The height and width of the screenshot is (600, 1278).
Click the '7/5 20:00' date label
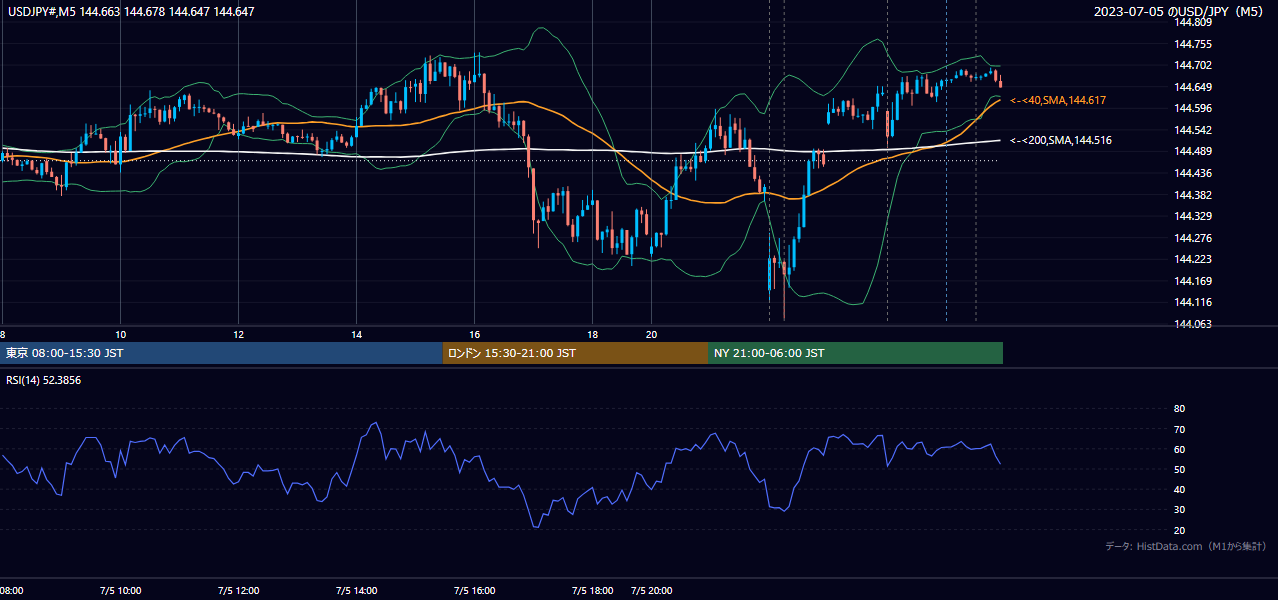[651, 591]
